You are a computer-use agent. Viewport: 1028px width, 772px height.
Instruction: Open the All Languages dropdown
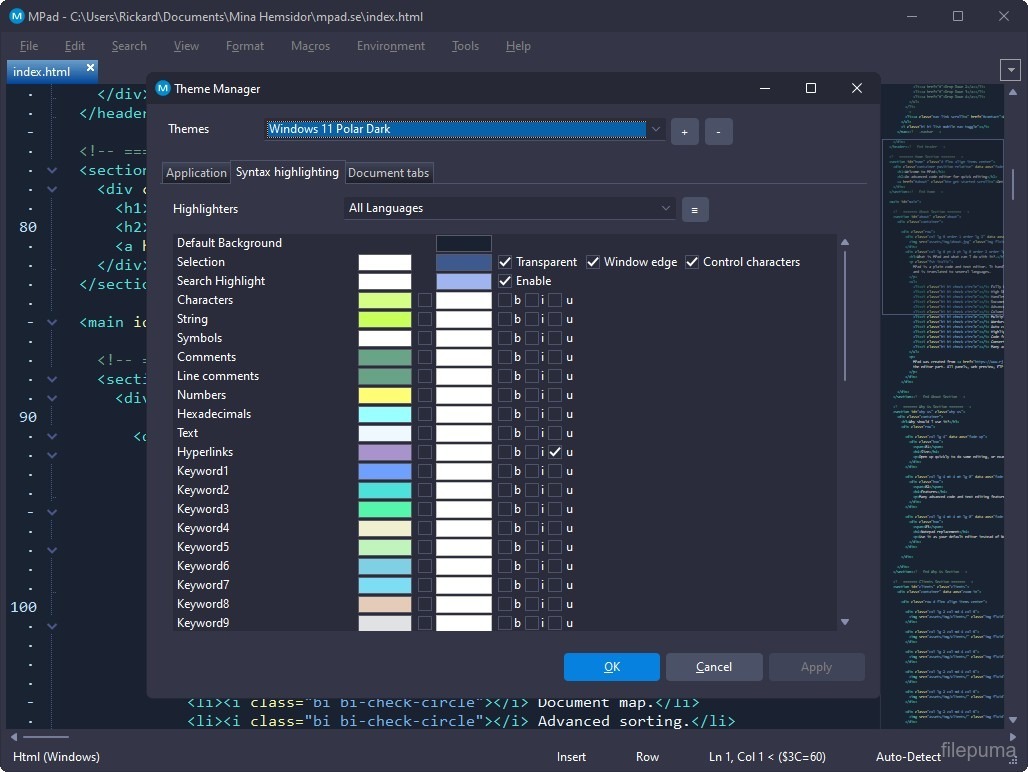pos(666,208)
